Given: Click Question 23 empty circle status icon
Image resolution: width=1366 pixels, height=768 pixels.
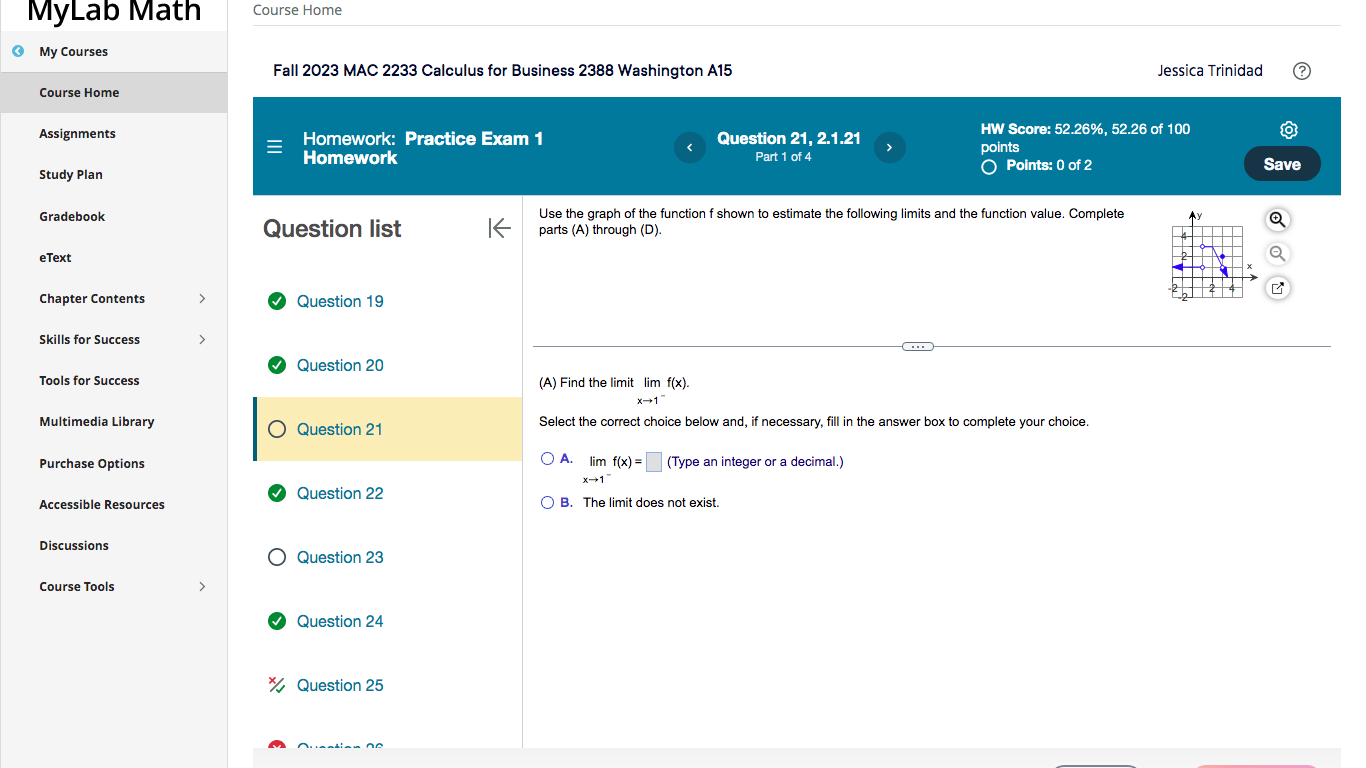Looking at the screenshot, I should coord(277,557).
